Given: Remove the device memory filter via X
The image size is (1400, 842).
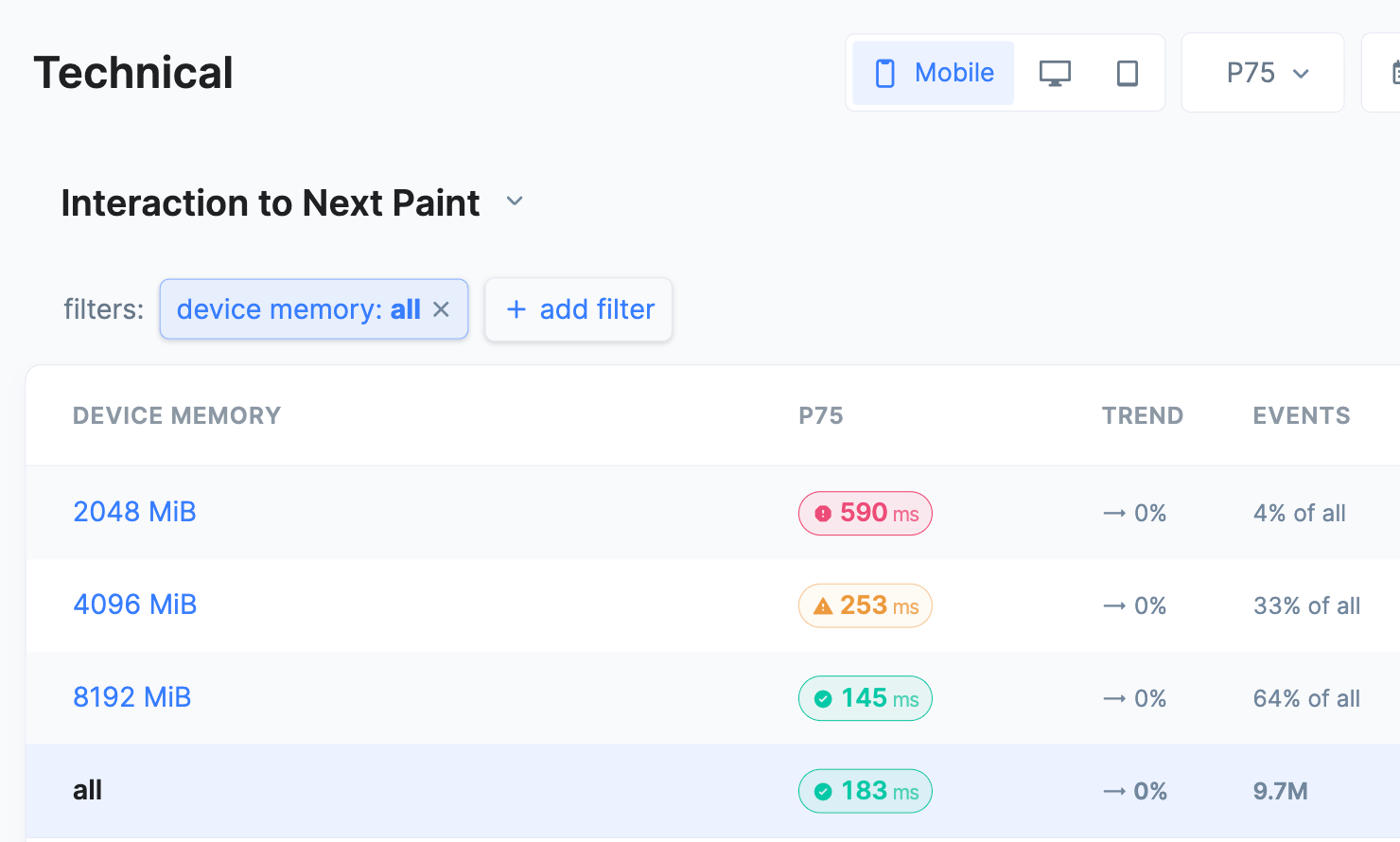Looking at the screenshot, I should (x=441, y=309).
